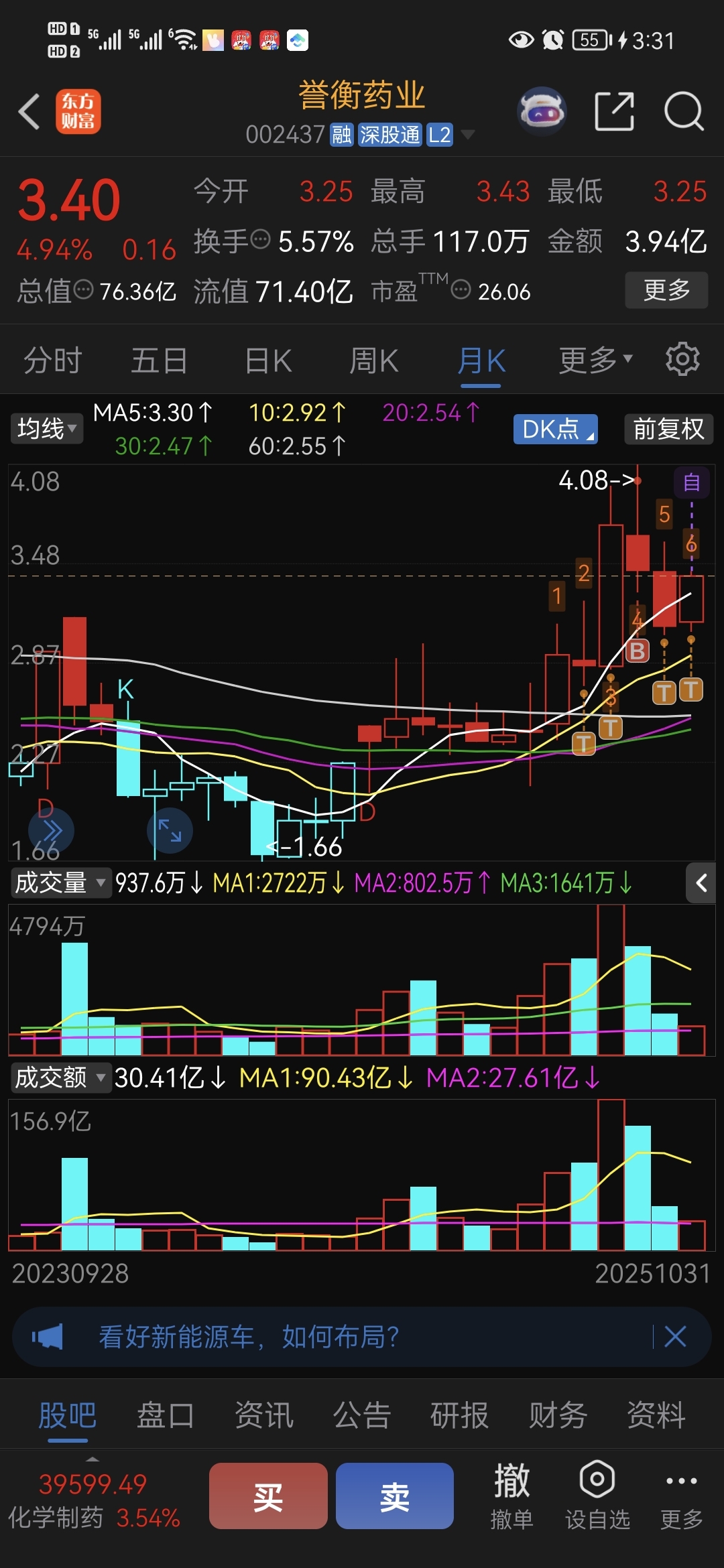The width and height of the screenshot is (724, 1568).
Task: Open the 资讯 tab
Action: pos(263,1415)
